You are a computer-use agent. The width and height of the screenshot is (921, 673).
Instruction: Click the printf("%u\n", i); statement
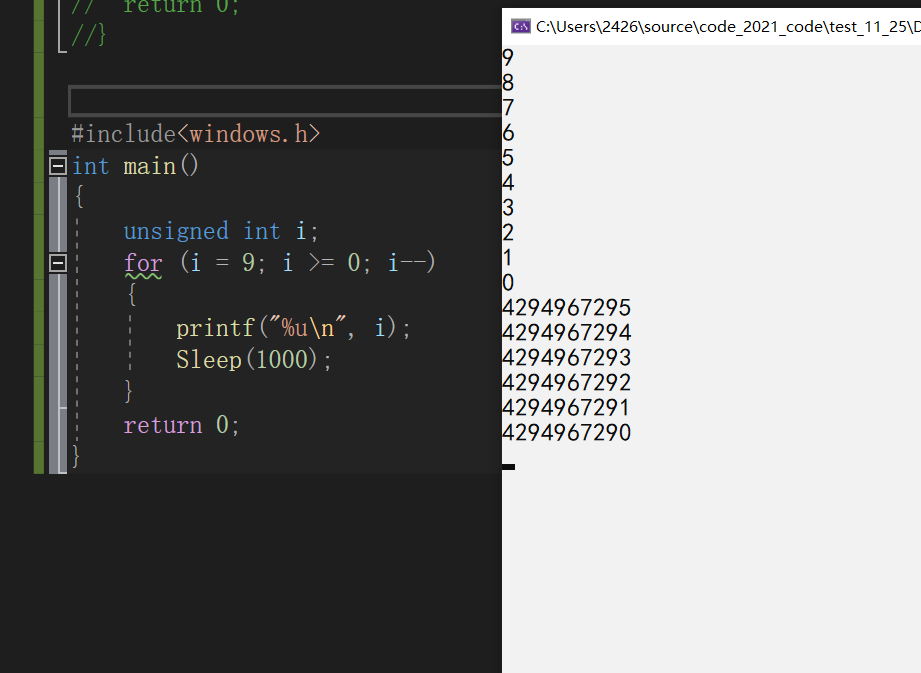[293, 328]
